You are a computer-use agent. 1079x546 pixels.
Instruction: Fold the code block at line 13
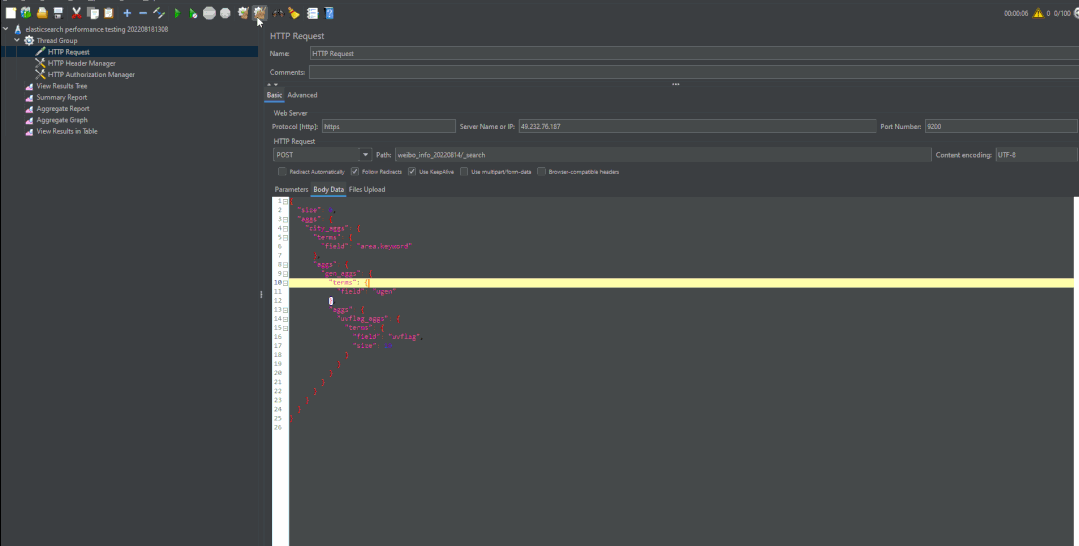pyautogui.click(x=286, y=310)
